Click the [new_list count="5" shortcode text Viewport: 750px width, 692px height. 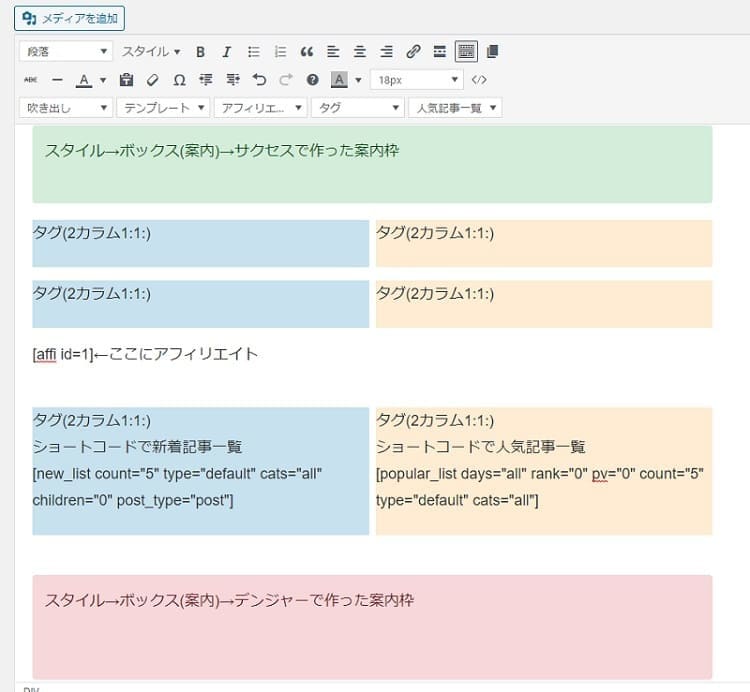tap(177, 474)
